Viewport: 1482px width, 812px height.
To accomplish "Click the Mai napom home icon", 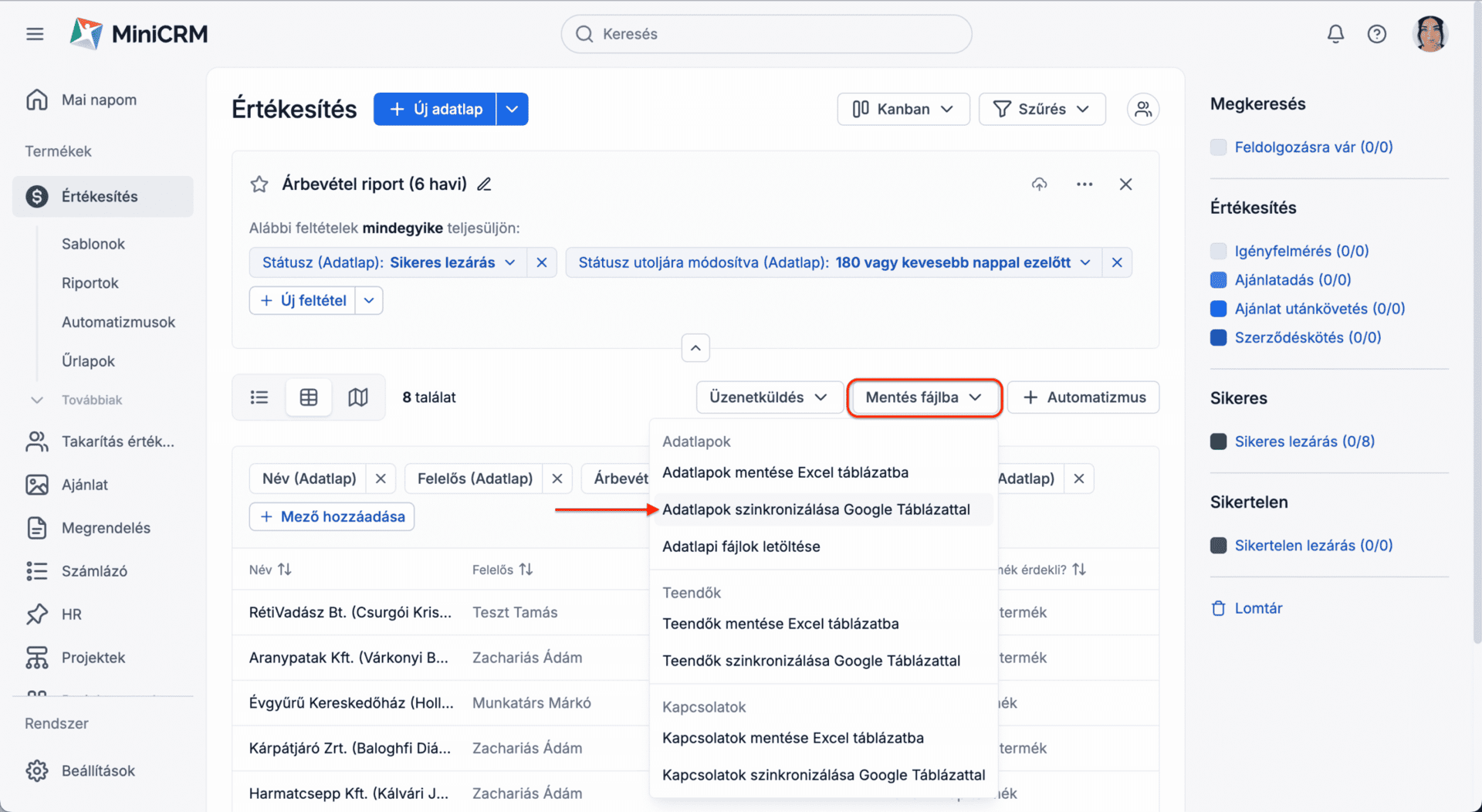I will point(37,100).
